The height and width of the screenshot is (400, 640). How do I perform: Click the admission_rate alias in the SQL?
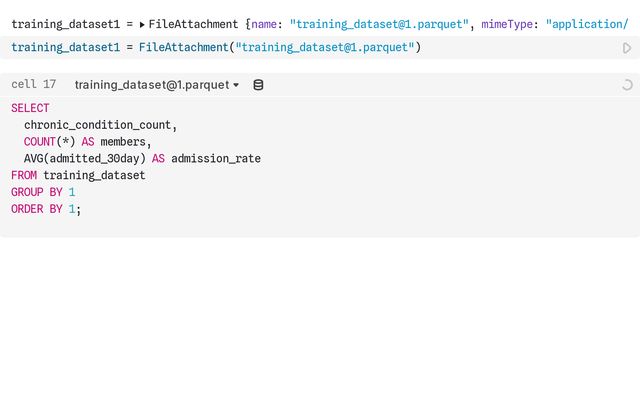[216, 159]
